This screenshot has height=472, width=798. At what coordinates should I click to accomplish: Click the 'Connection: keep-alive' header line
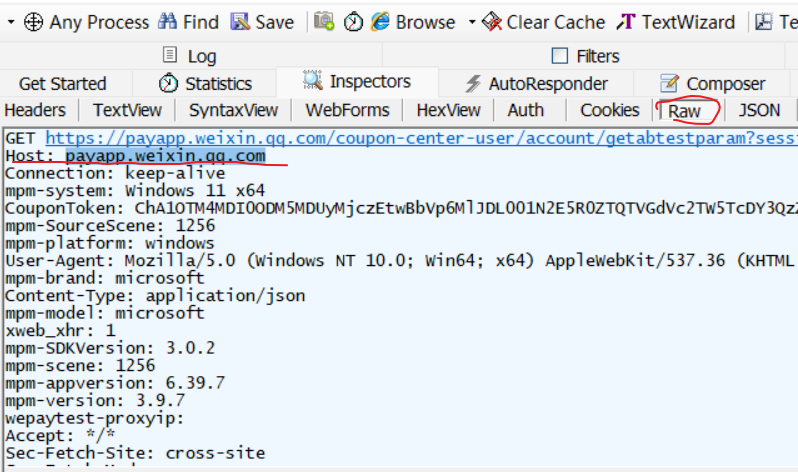coord(115,173)
